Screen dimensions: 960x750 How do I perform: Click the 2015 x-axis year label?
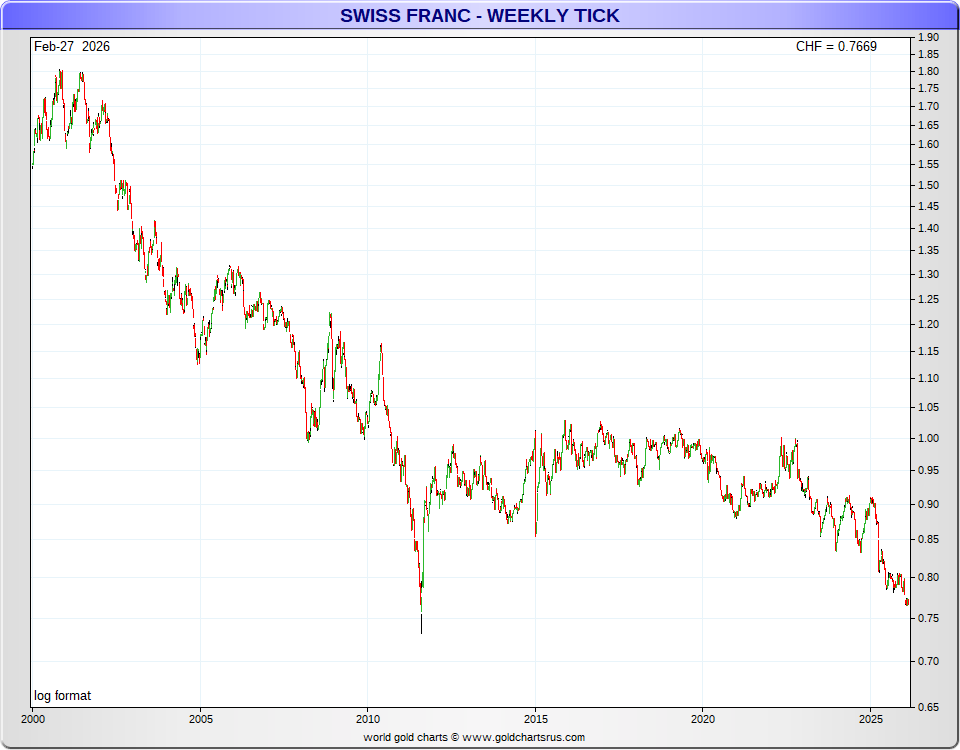[x=535, y=718]
